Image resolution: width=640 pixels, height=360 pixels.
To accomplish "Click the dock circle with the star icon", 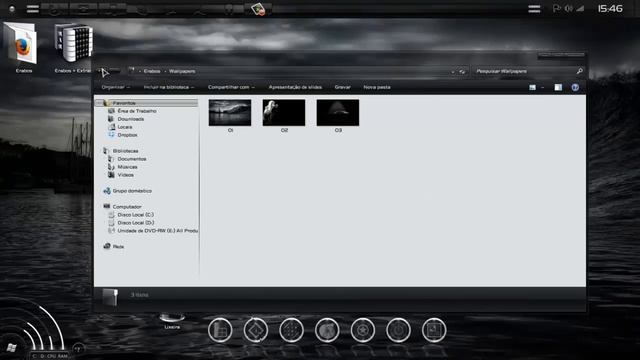I will (x=363, y=330).
